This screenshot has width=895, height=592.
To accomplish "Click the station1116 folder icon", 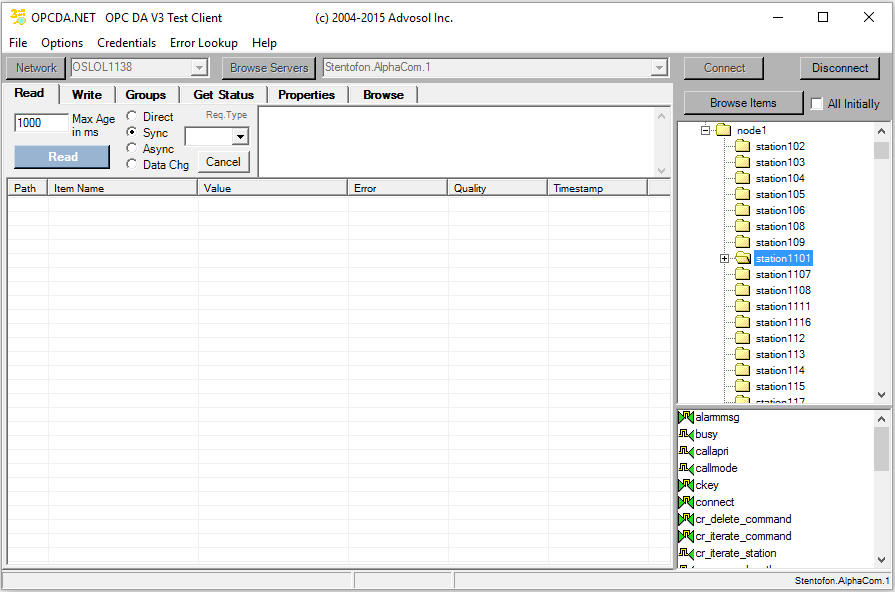I will point(742,322).
